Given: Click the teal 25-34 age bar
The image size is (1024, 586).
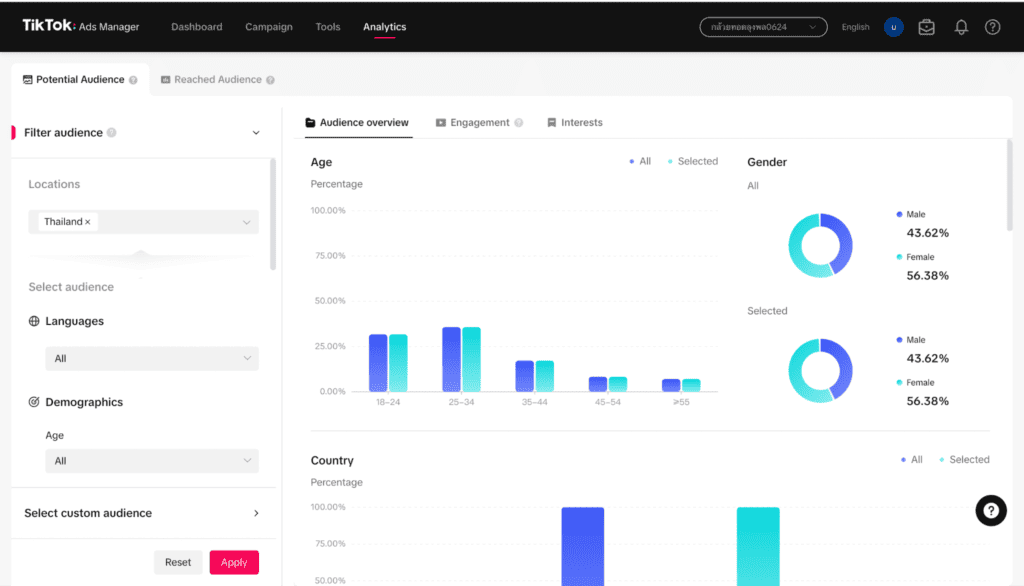Looking at the screenshot, I should 472,359.
